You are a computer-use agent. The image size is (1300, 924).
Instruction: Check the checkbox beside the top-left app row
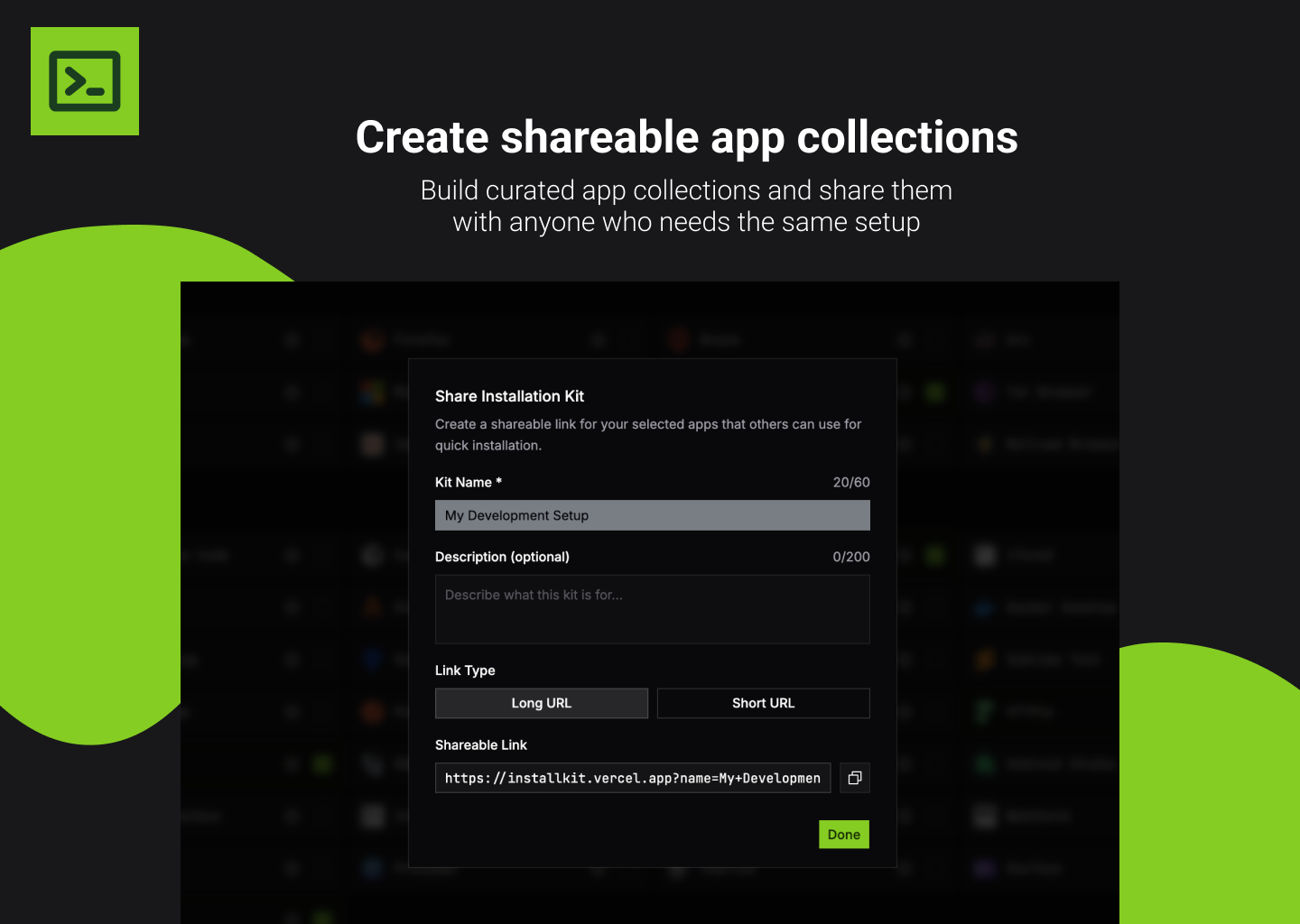pyautogui.click(x=325, y=340)
